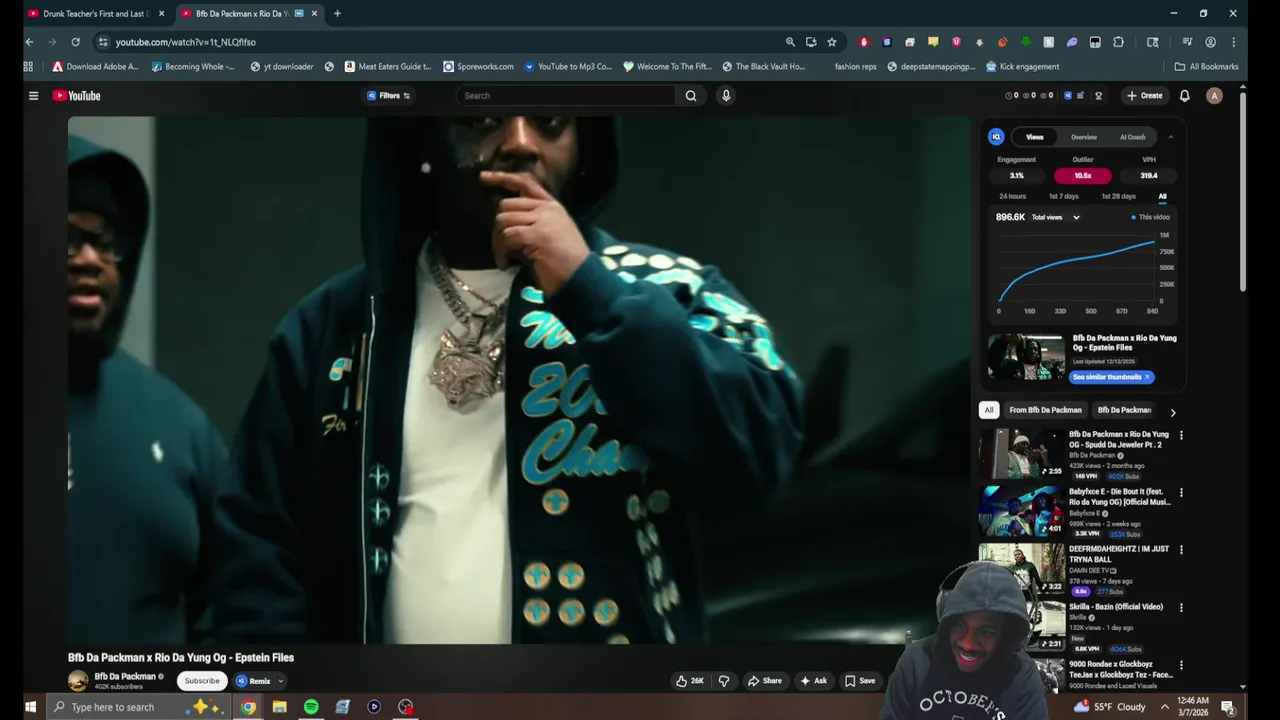
Task: Start voice search with the microphone icon
Action: 726,96
